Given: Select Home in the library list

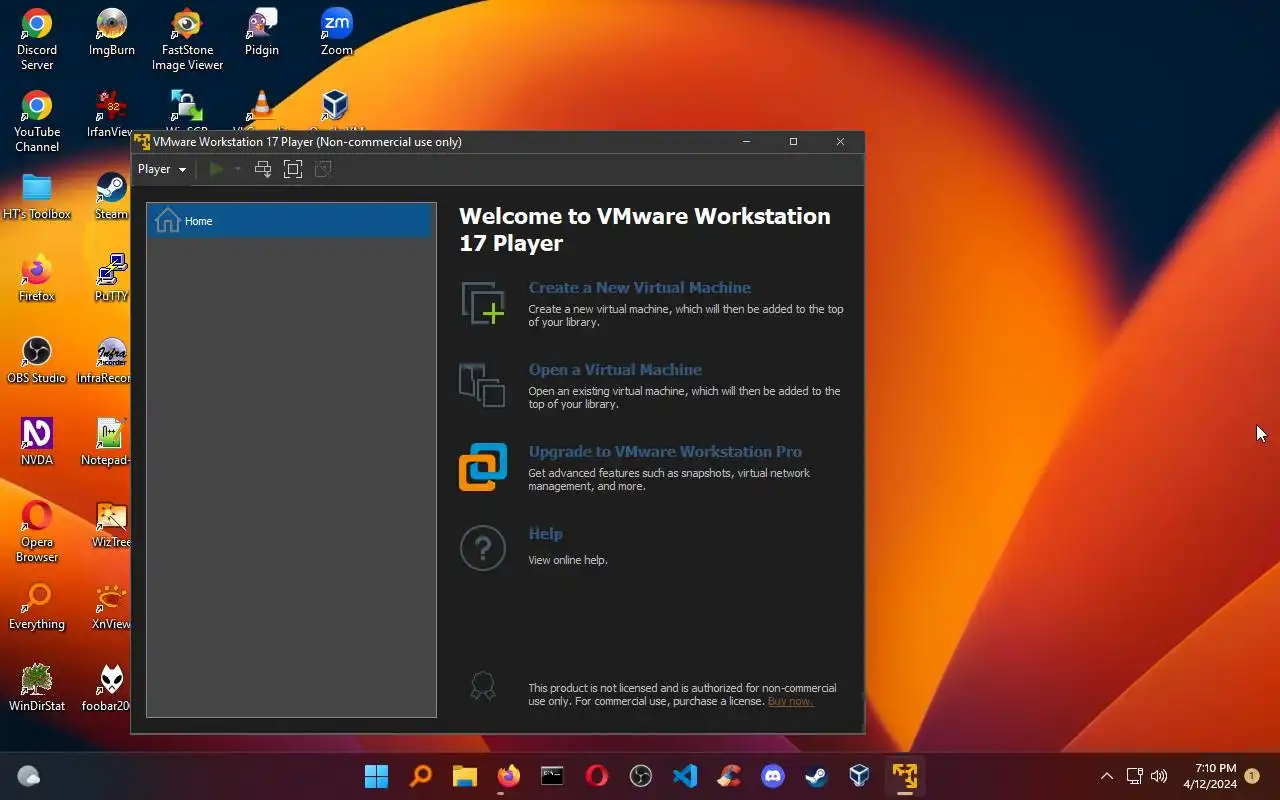Looking at the screenshot, I should click(291, 221).
